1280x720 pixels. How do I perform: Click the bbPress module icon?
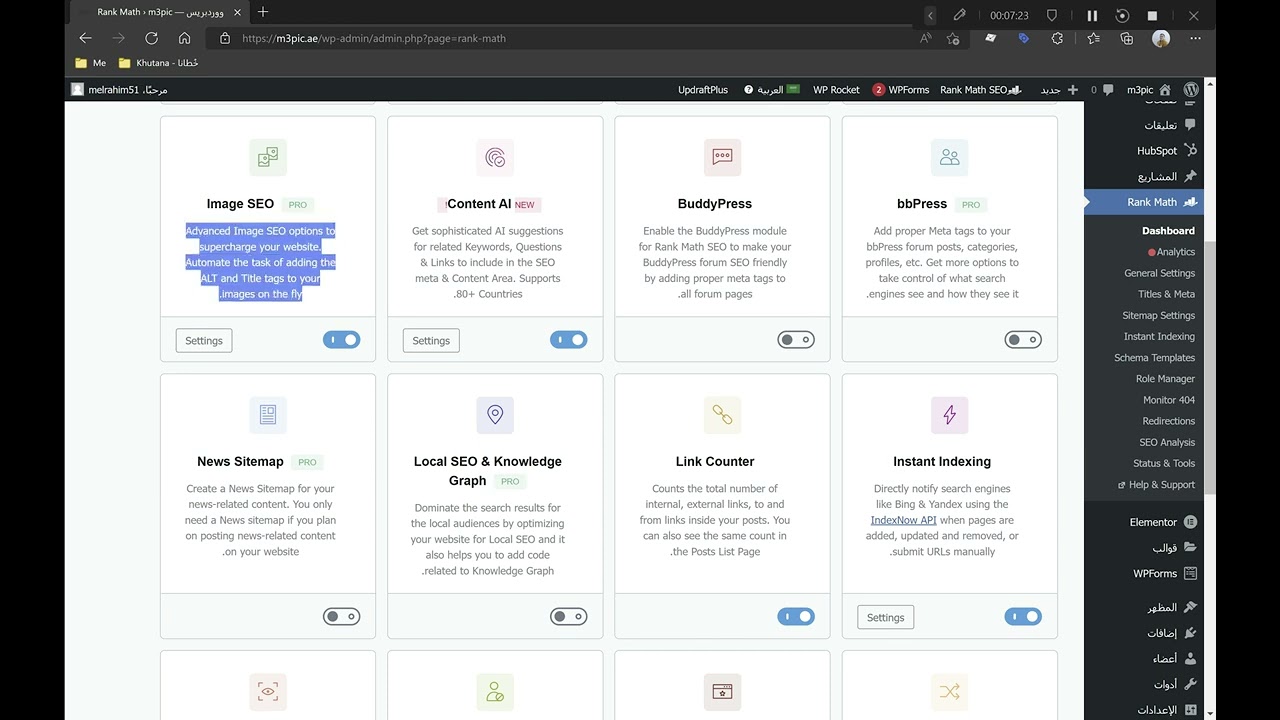click(x=949, y=157)
